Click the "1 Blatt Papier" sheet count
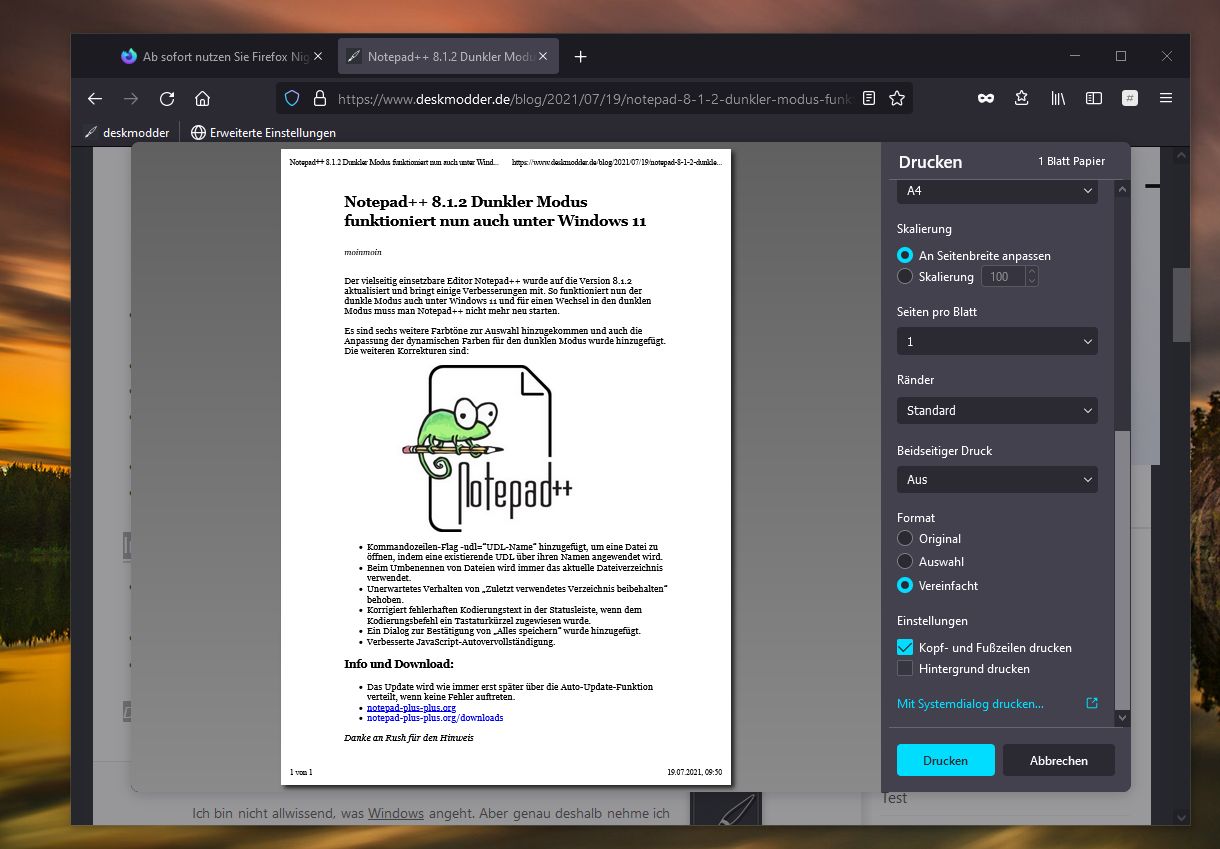The width and height of the screenshot is (1220, 849). (x=1071, y=161)
